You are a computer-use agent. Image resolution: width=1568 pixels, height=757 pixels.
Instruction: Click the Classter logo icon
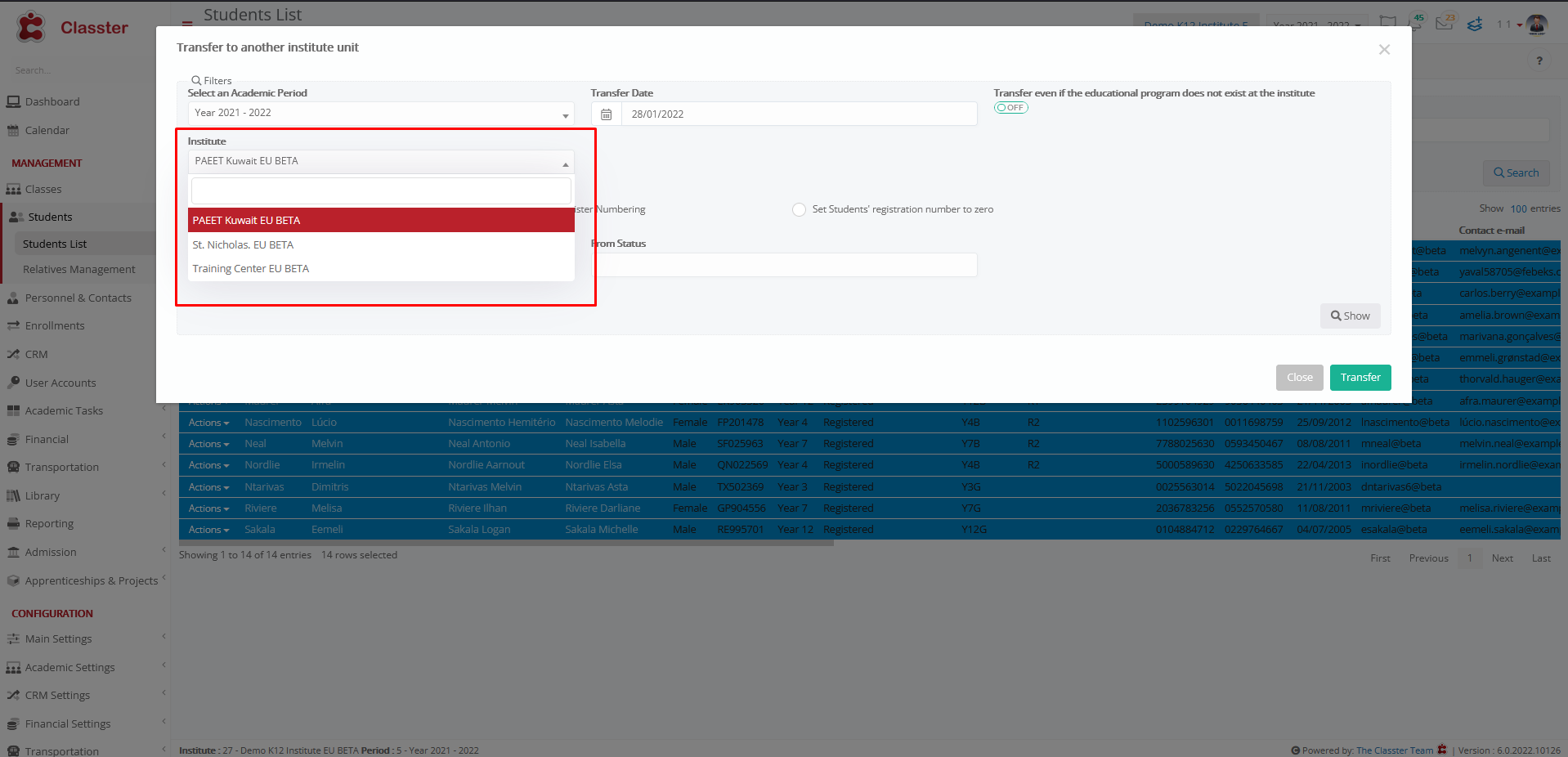tap(31, 27)
